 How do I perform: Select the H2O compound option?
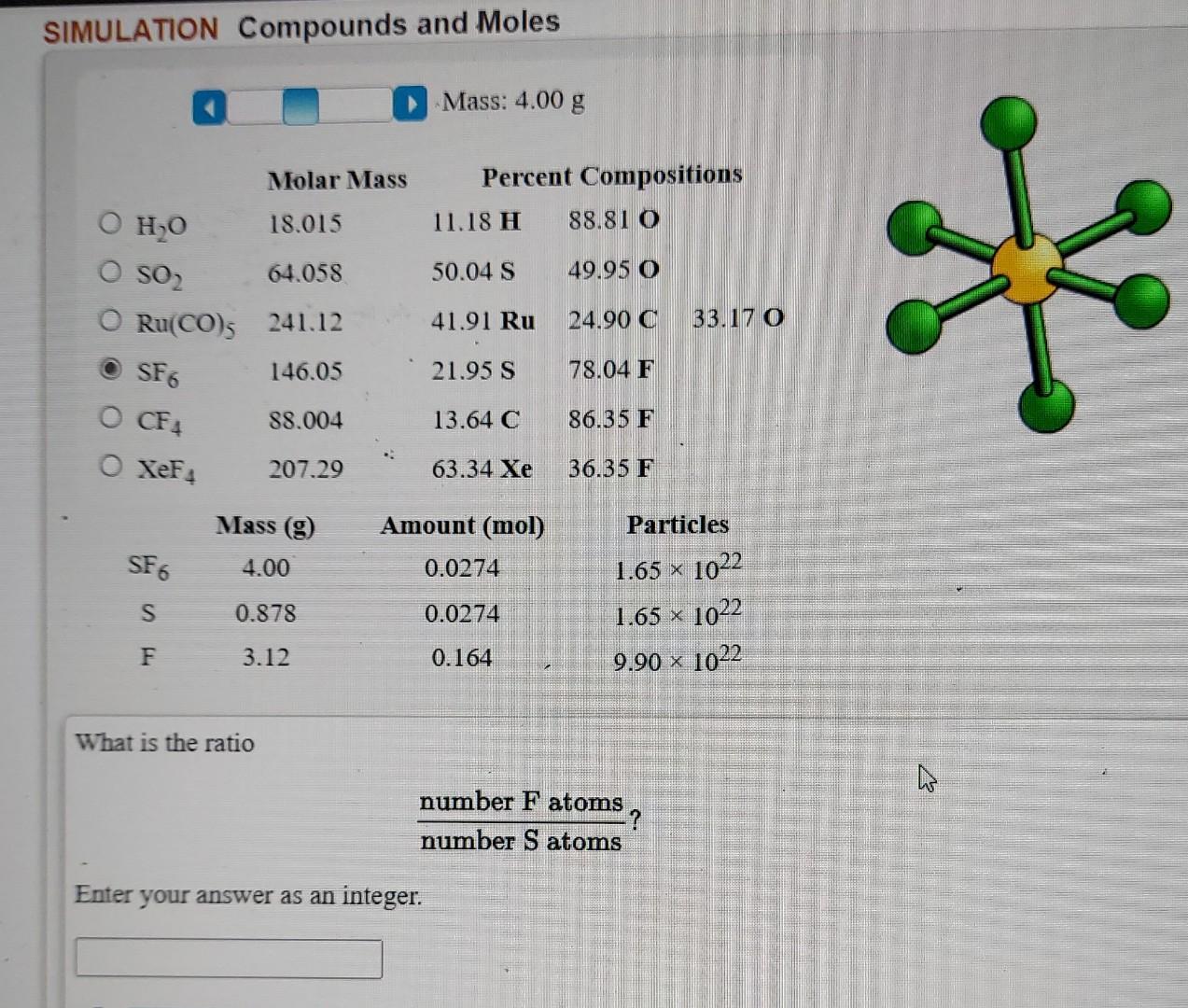pos(110,222)
